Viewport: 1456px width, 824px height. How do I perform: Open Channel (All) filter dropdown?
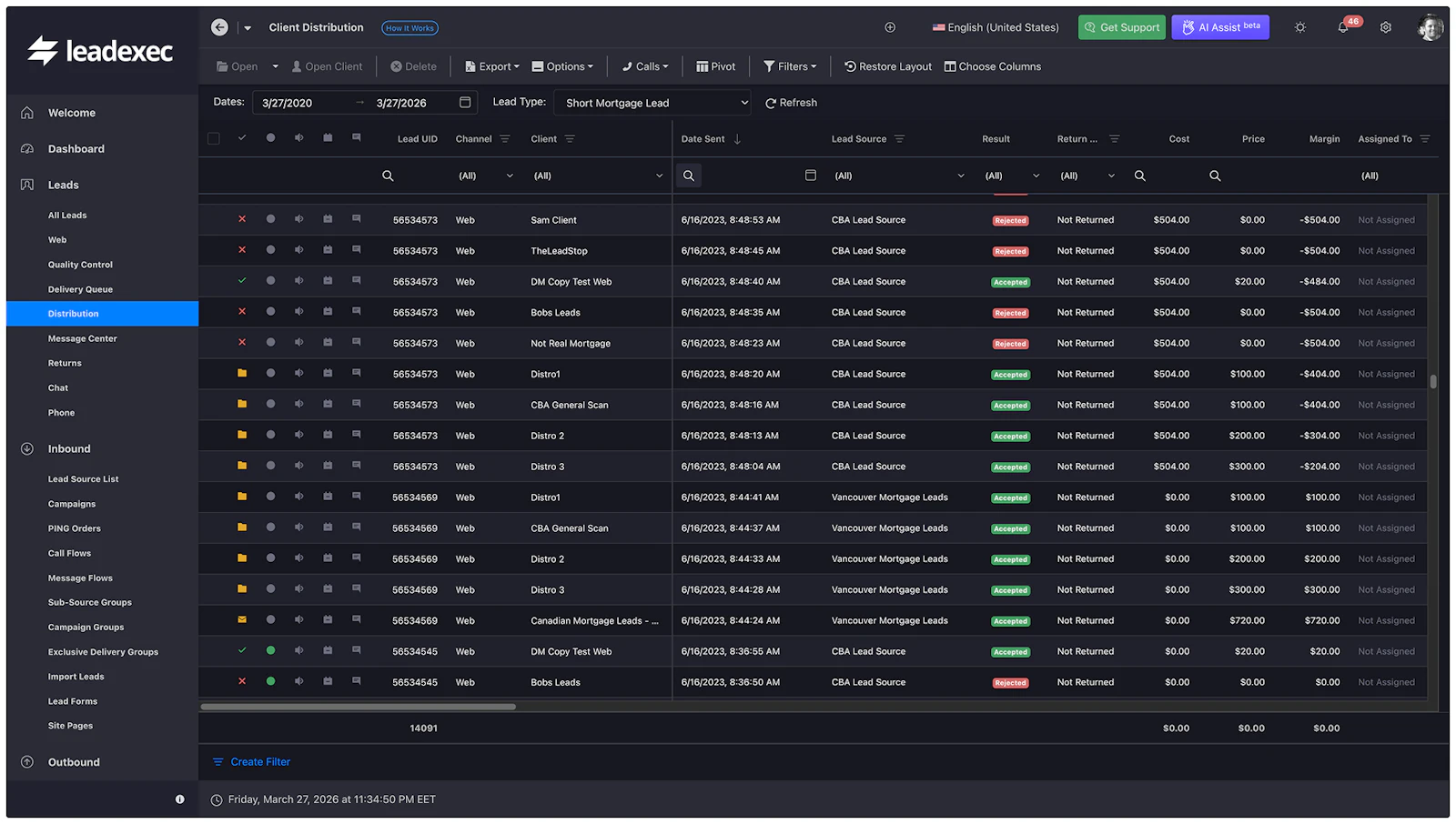click(x=485, y=176)
